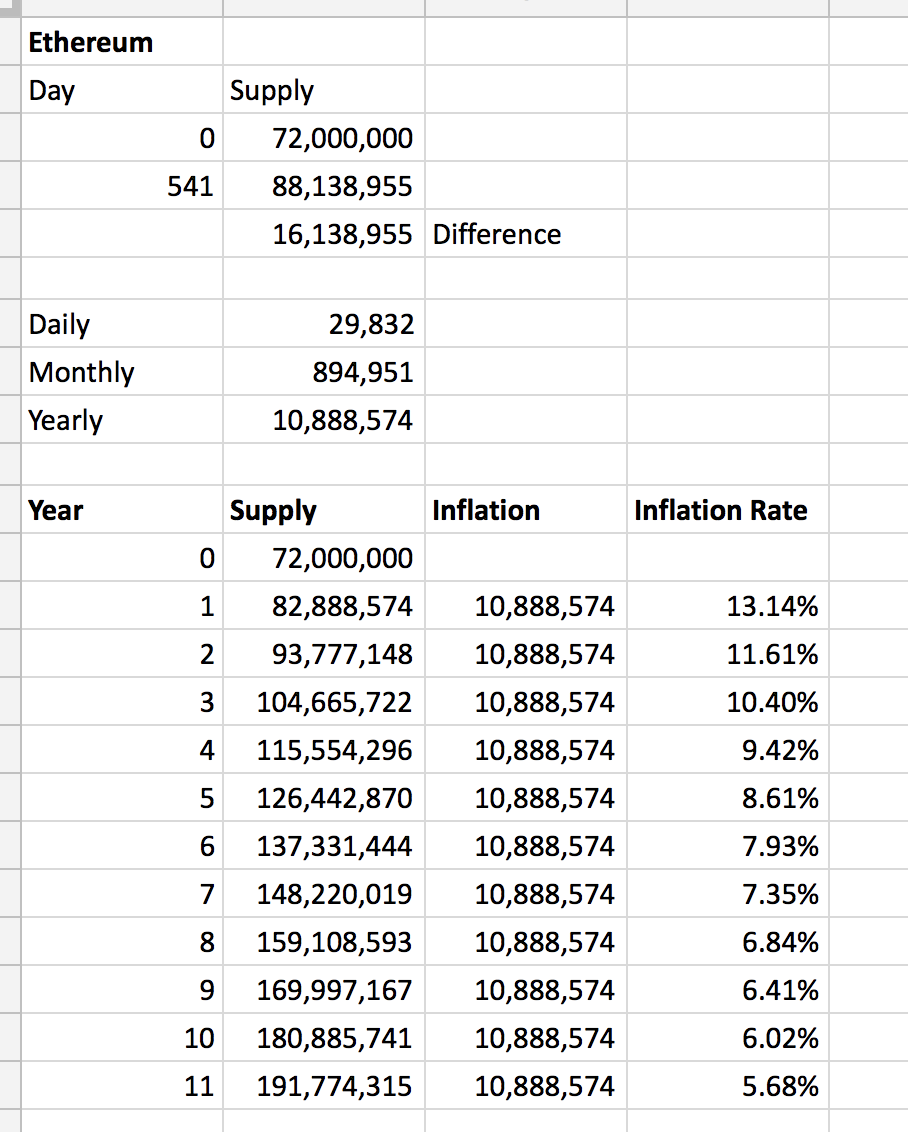Select the Ethereum title cell
Screen dimensions: 908x1132
pyautogui.click(x=122, y=41)
